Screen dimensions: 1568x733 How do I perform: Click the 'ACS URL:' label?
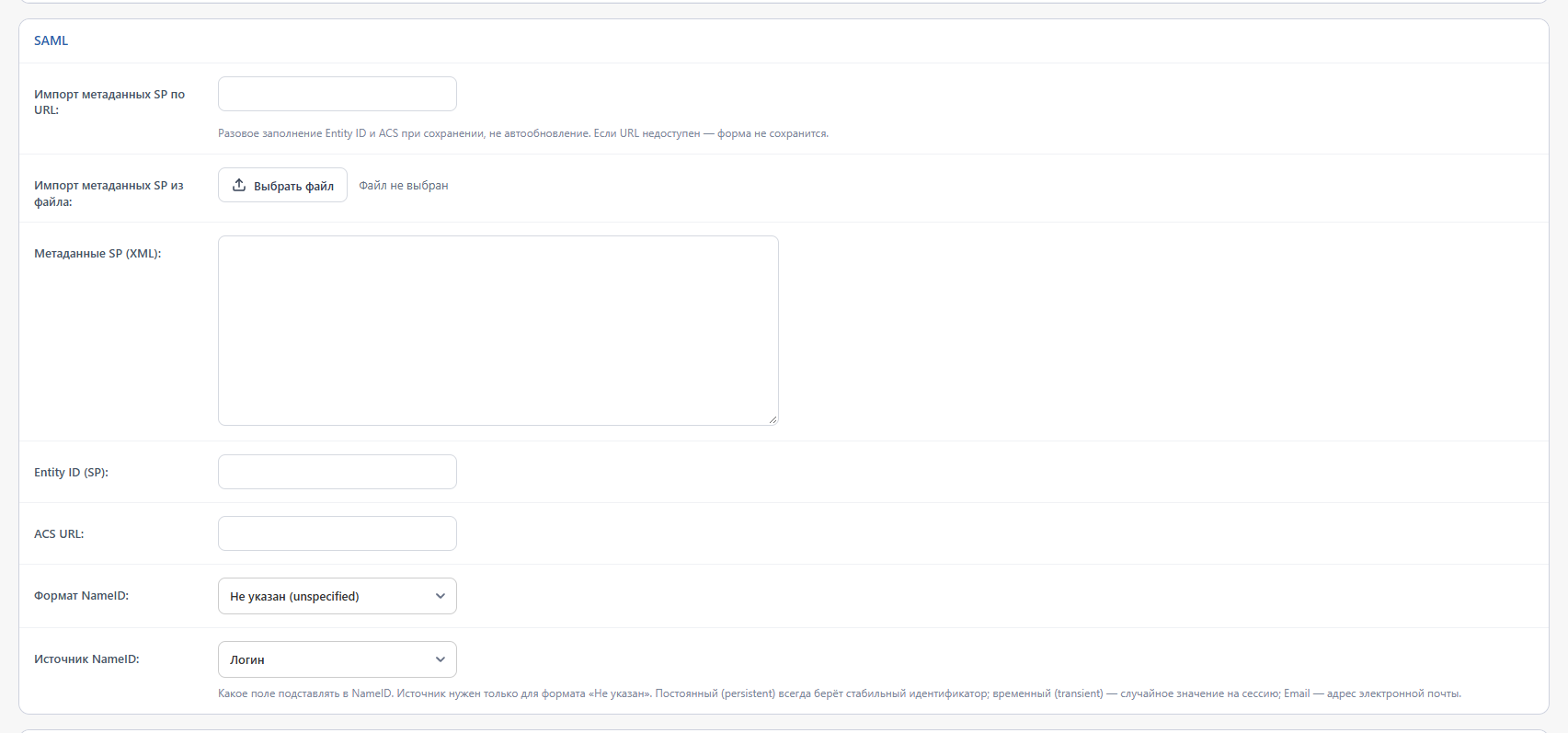pos(59,534)
